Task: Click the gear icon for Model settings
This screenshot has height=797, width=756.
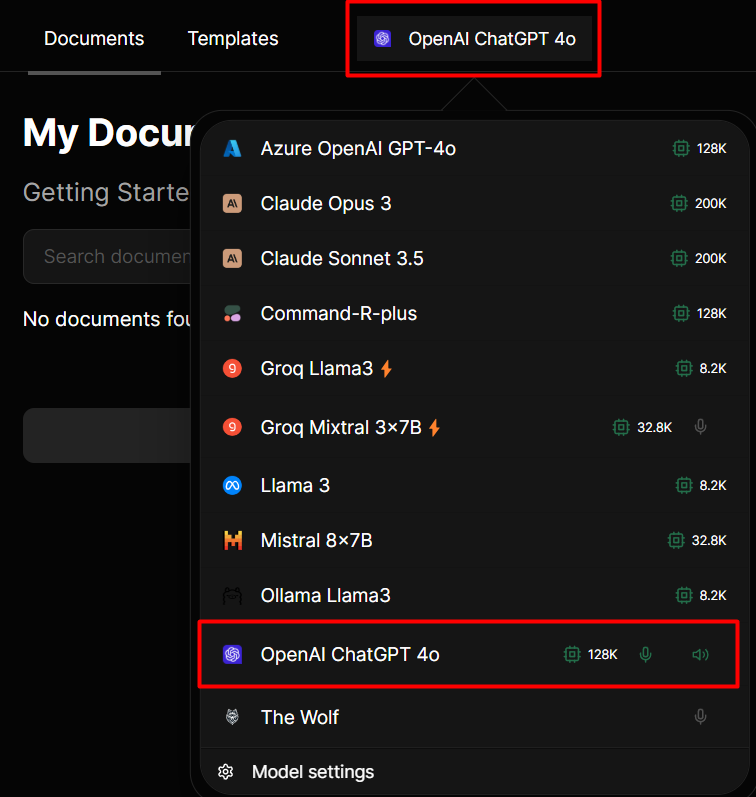Action: pyautogui.click(x=226, y=772)
